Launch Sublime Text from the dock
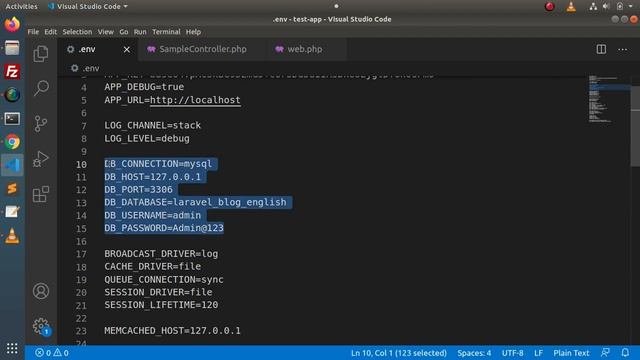640x360 pixels. click(x=12, y=189)
